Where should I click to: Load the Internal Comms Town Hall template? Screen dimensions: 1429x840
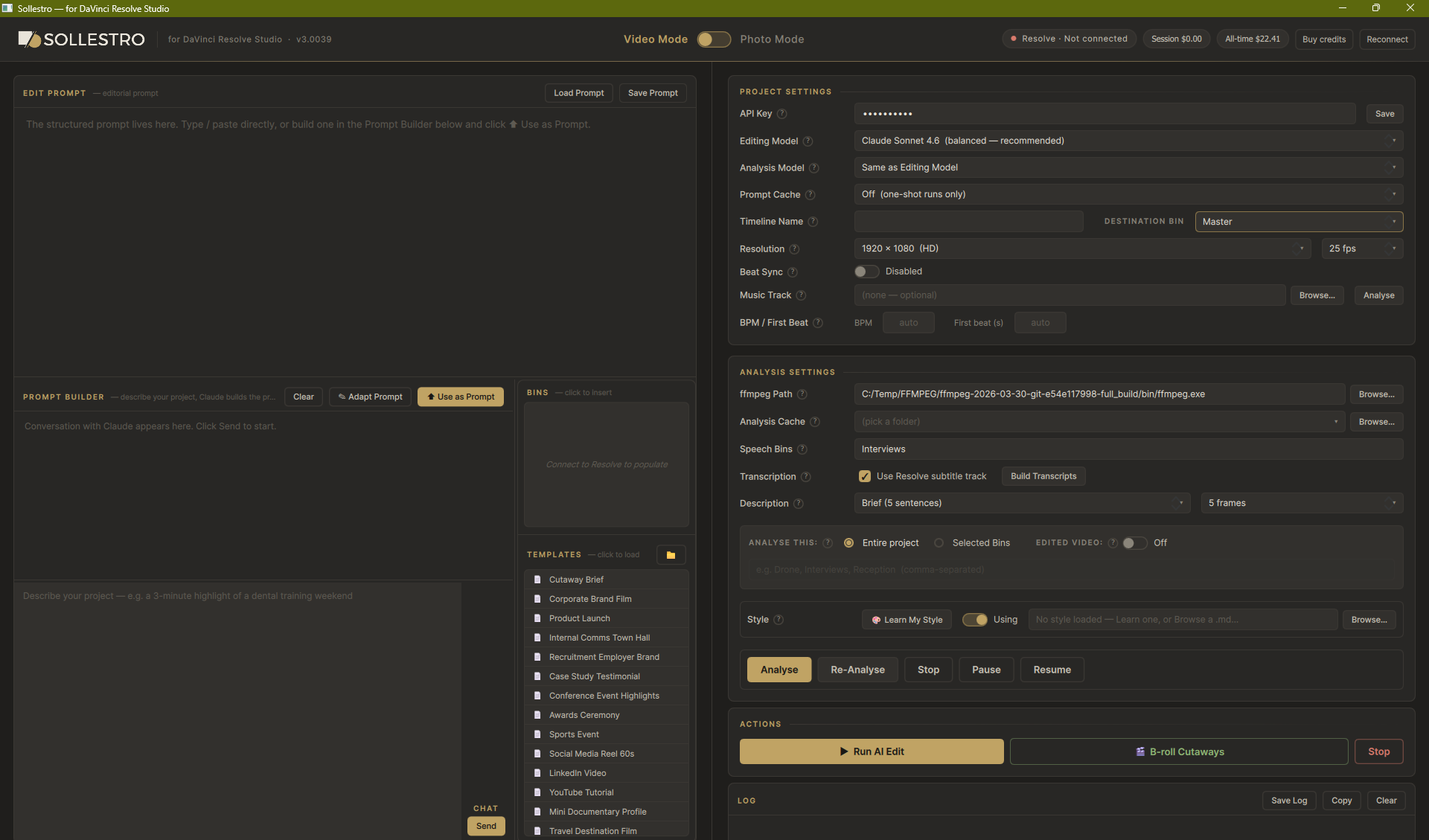607,638
